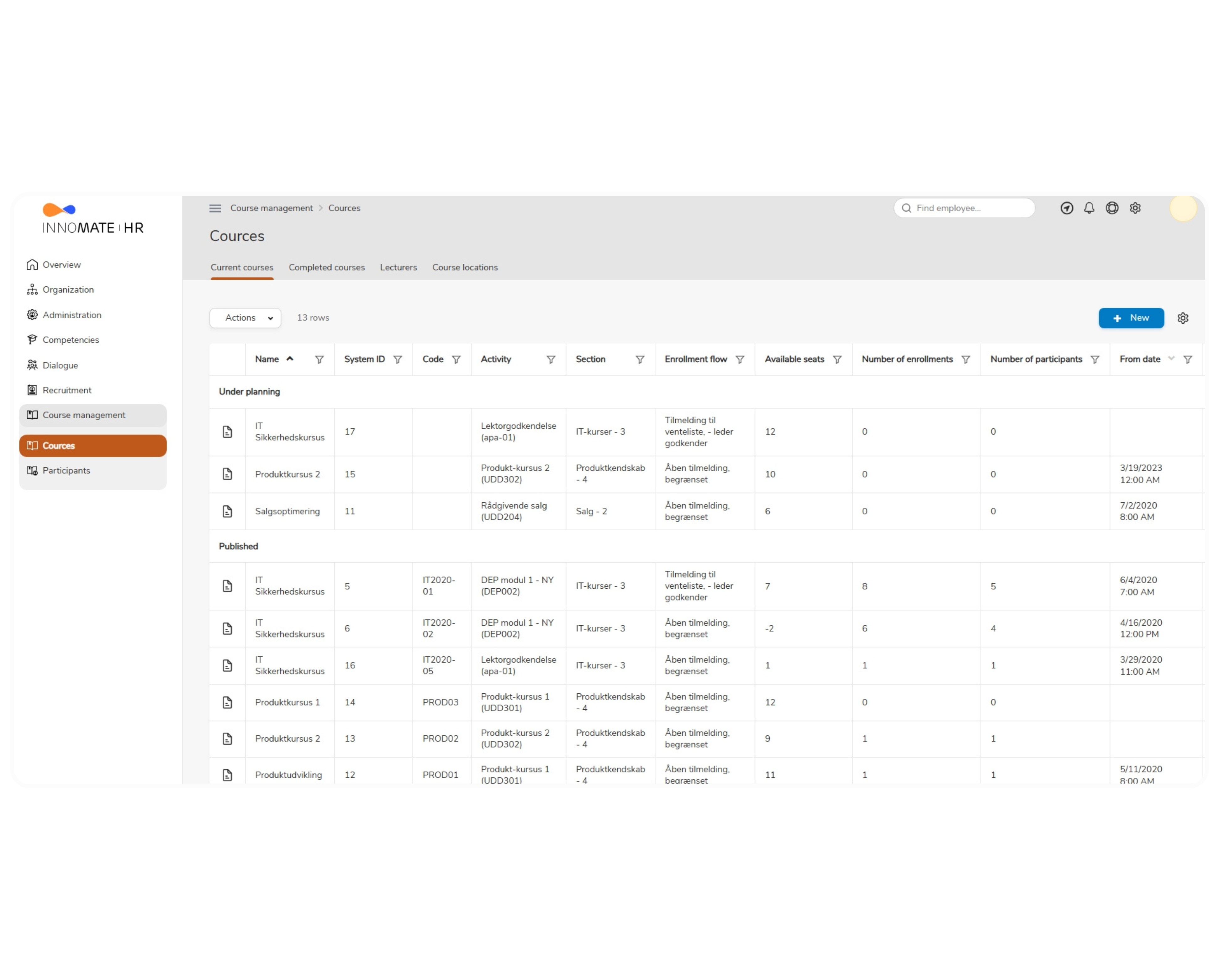
Task: Toggle ascending sort arrow on Name column
Action: click(290, 358)
